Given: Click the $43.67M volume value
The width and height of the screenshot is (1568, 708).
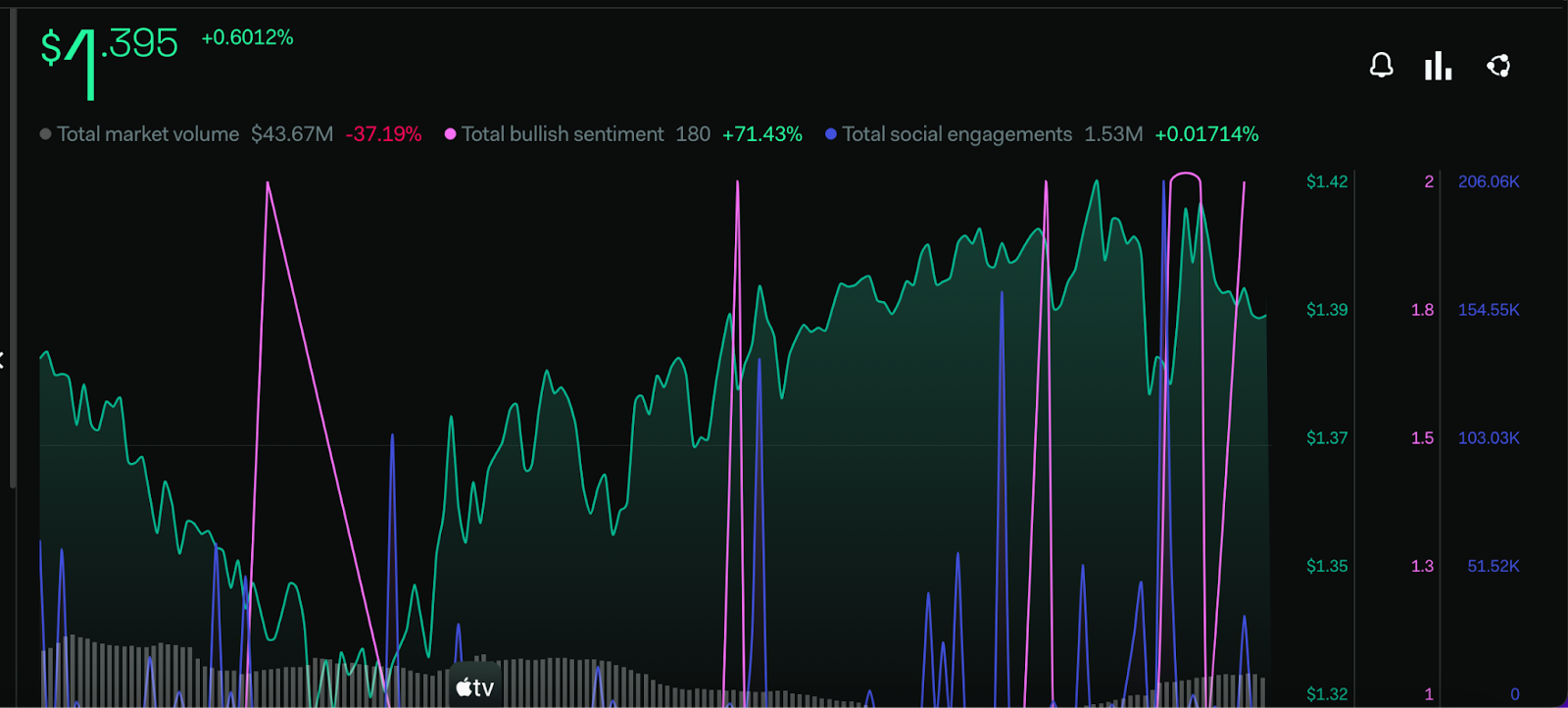Looking at the screenshot, I should [292, 134].
